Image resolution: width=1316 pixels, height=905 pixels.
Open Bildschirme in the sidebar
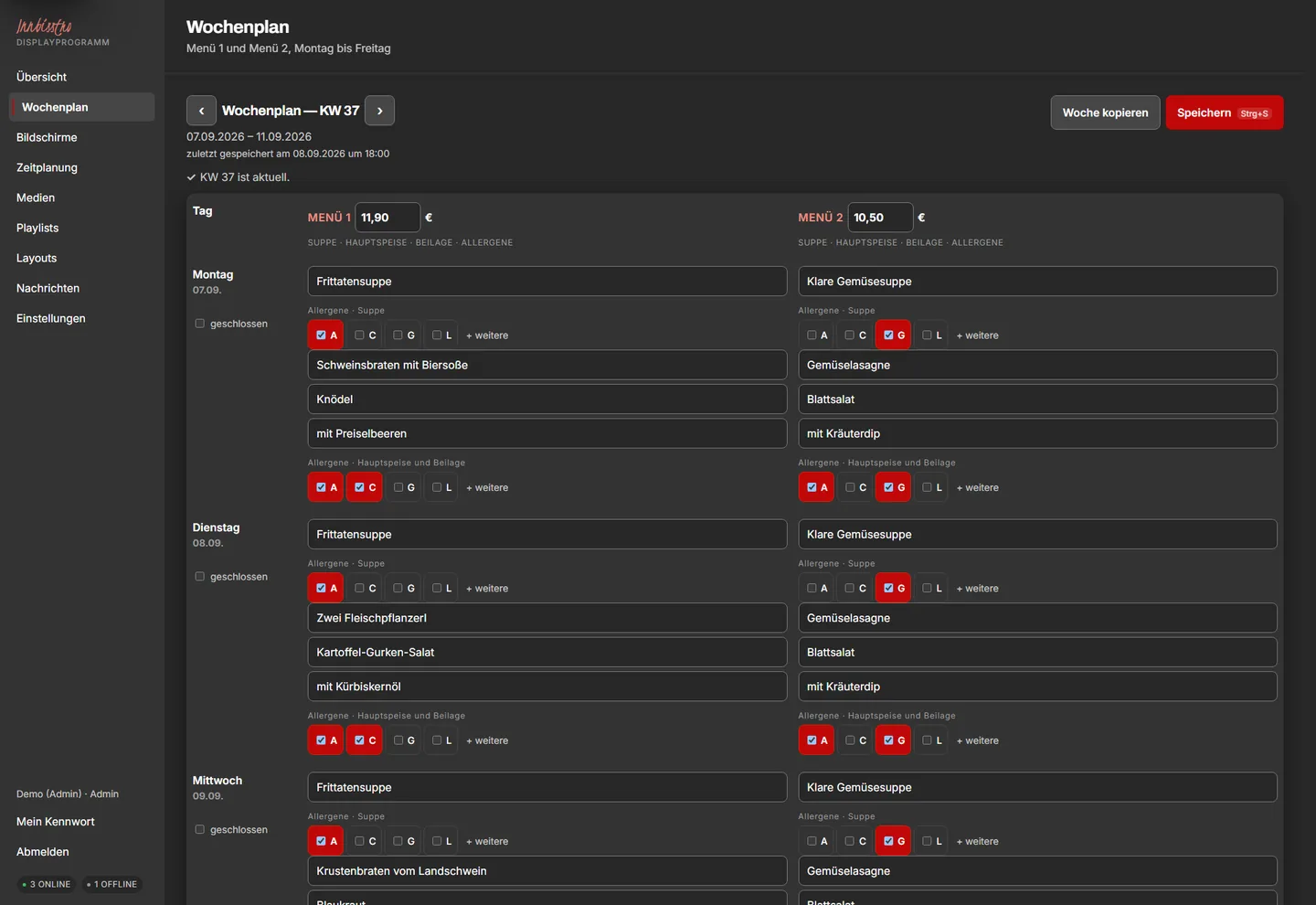[82, 137]
